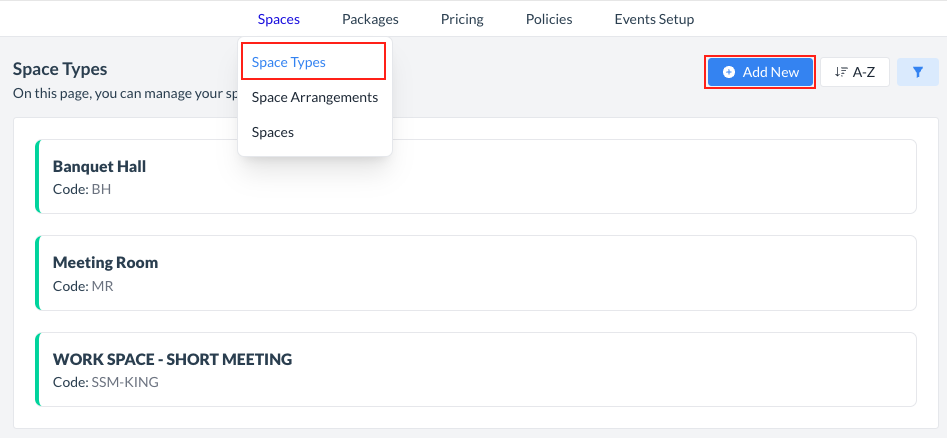The width and height of the screenshot is (947, 438).
Task: Click the plus icon in Add New
Action: point(729,72)
